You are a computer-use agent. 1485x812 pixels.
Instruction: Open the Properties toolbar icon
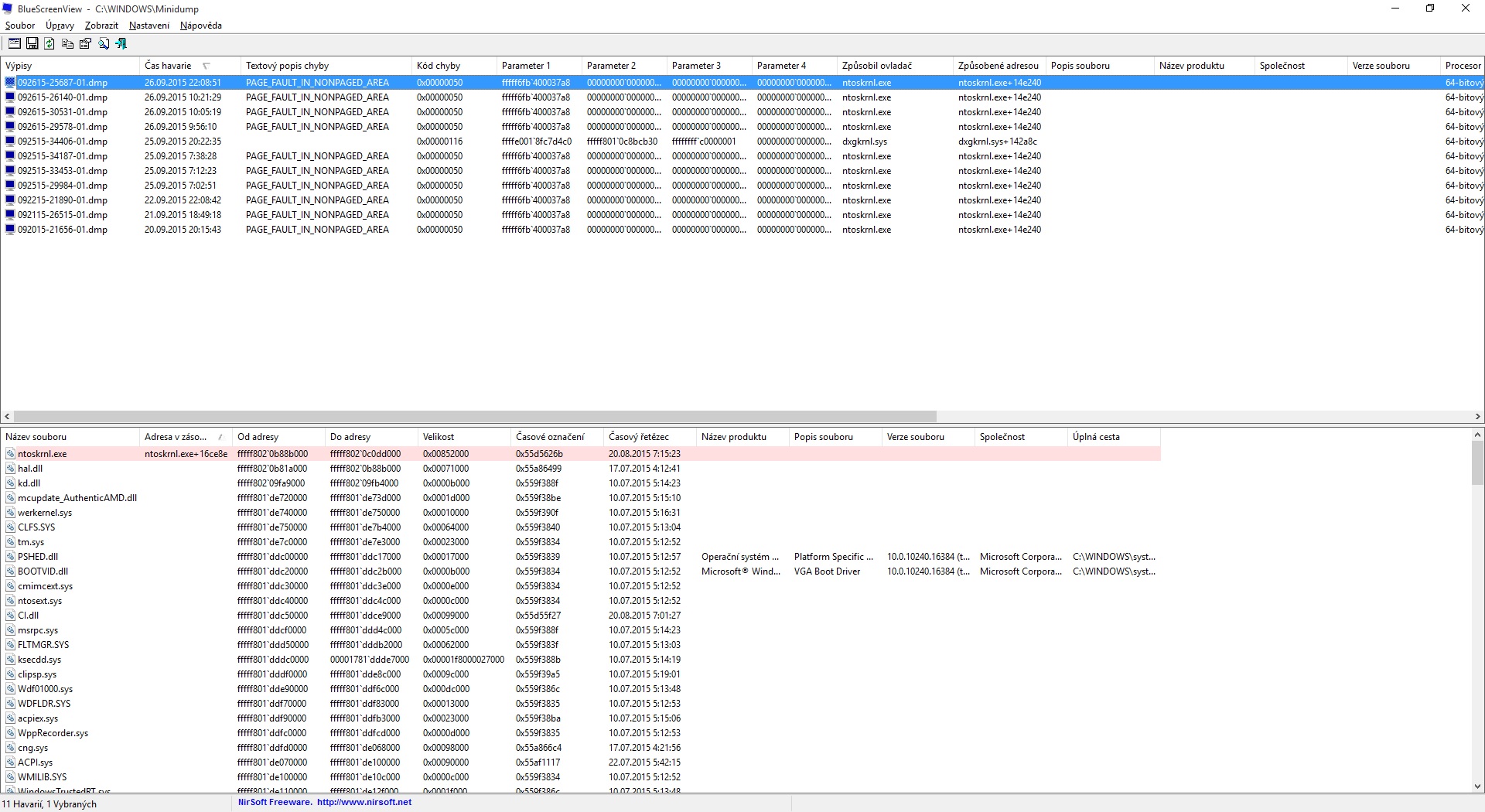pos(85,44)
